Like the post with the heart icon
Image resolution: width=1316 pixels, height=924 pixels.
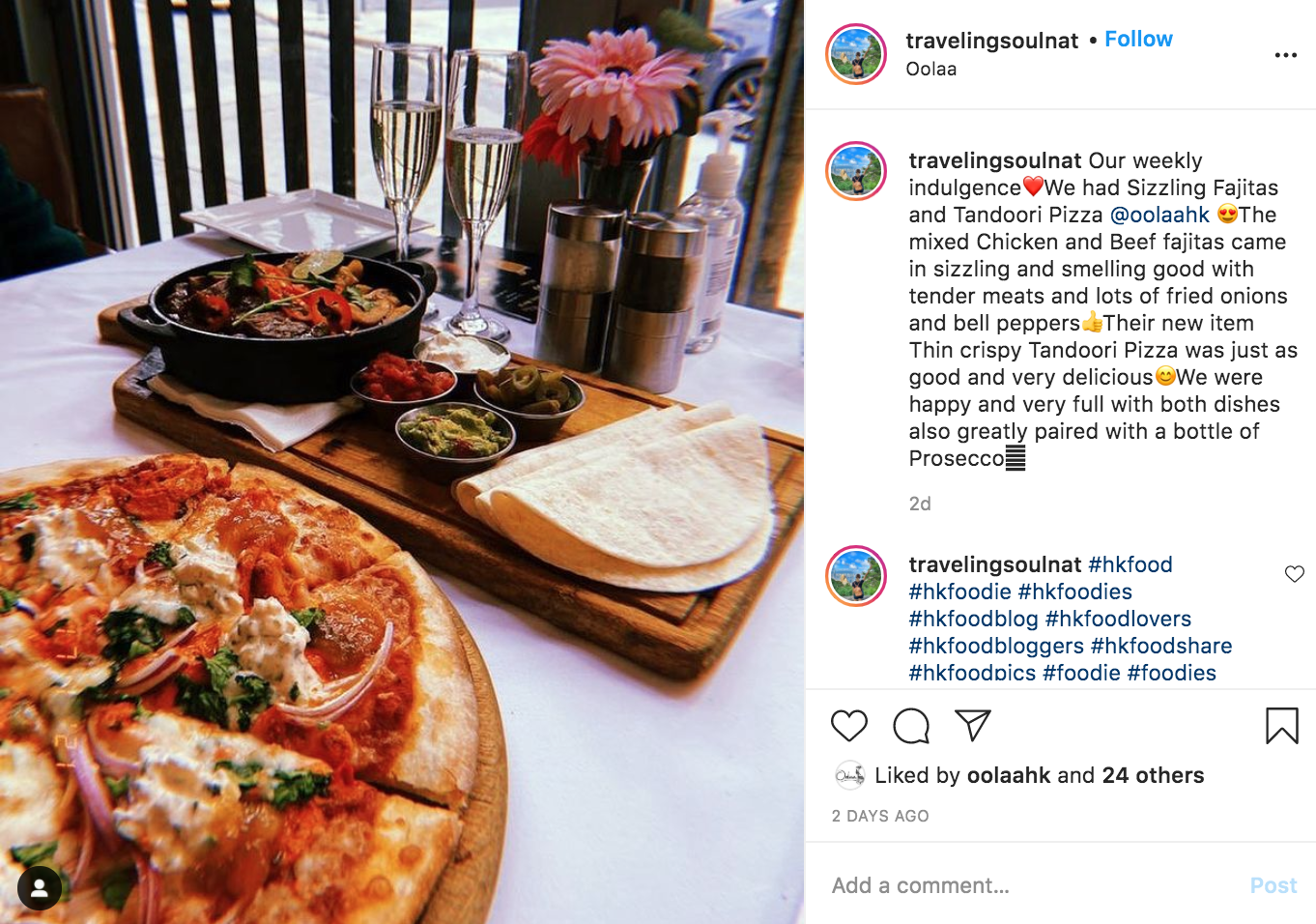(x=849, y=726)
